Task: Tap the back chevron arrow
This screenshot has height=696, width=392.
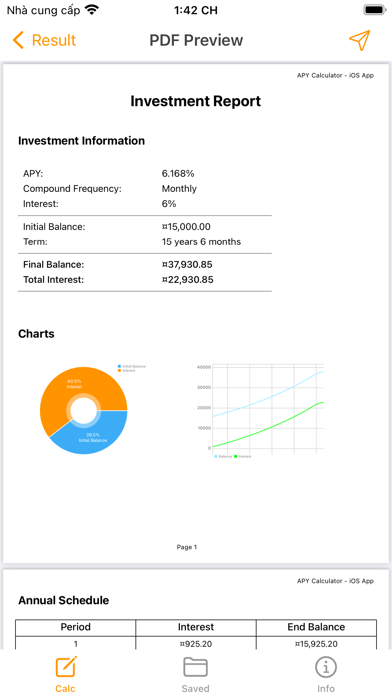Action: [18, 40]
